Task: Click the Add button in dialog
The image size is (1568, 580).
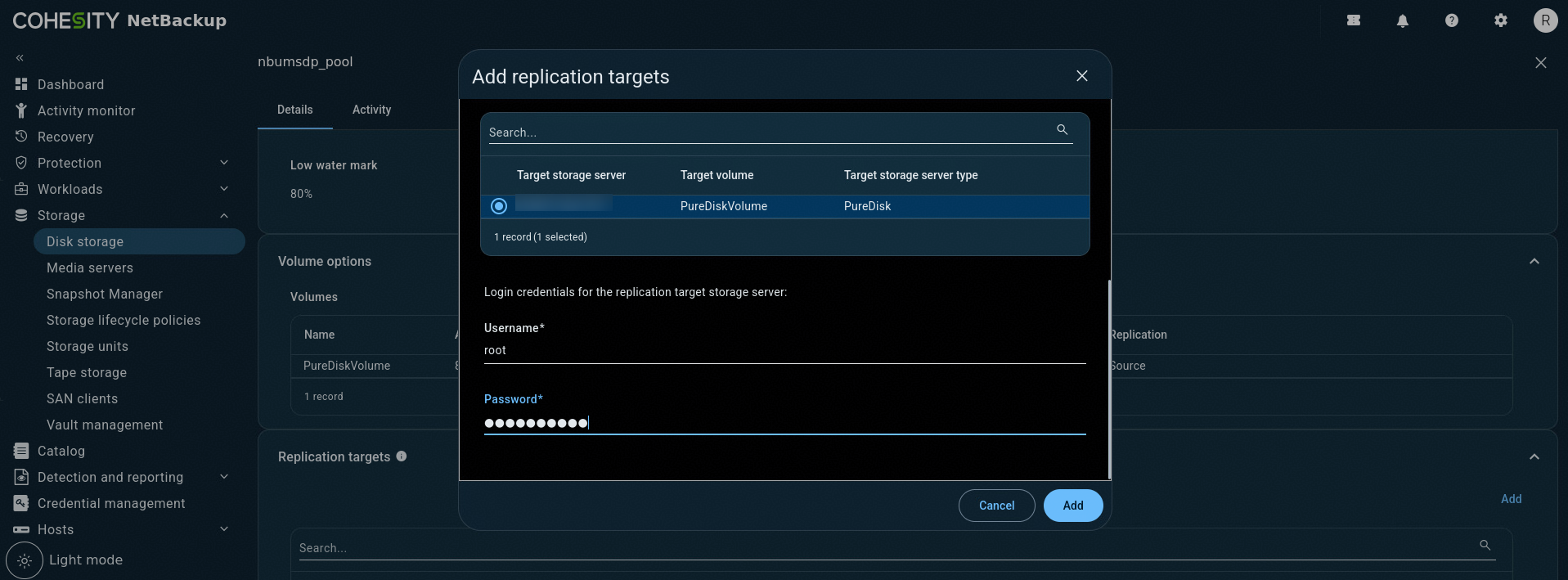Action: pos(1073,506)
